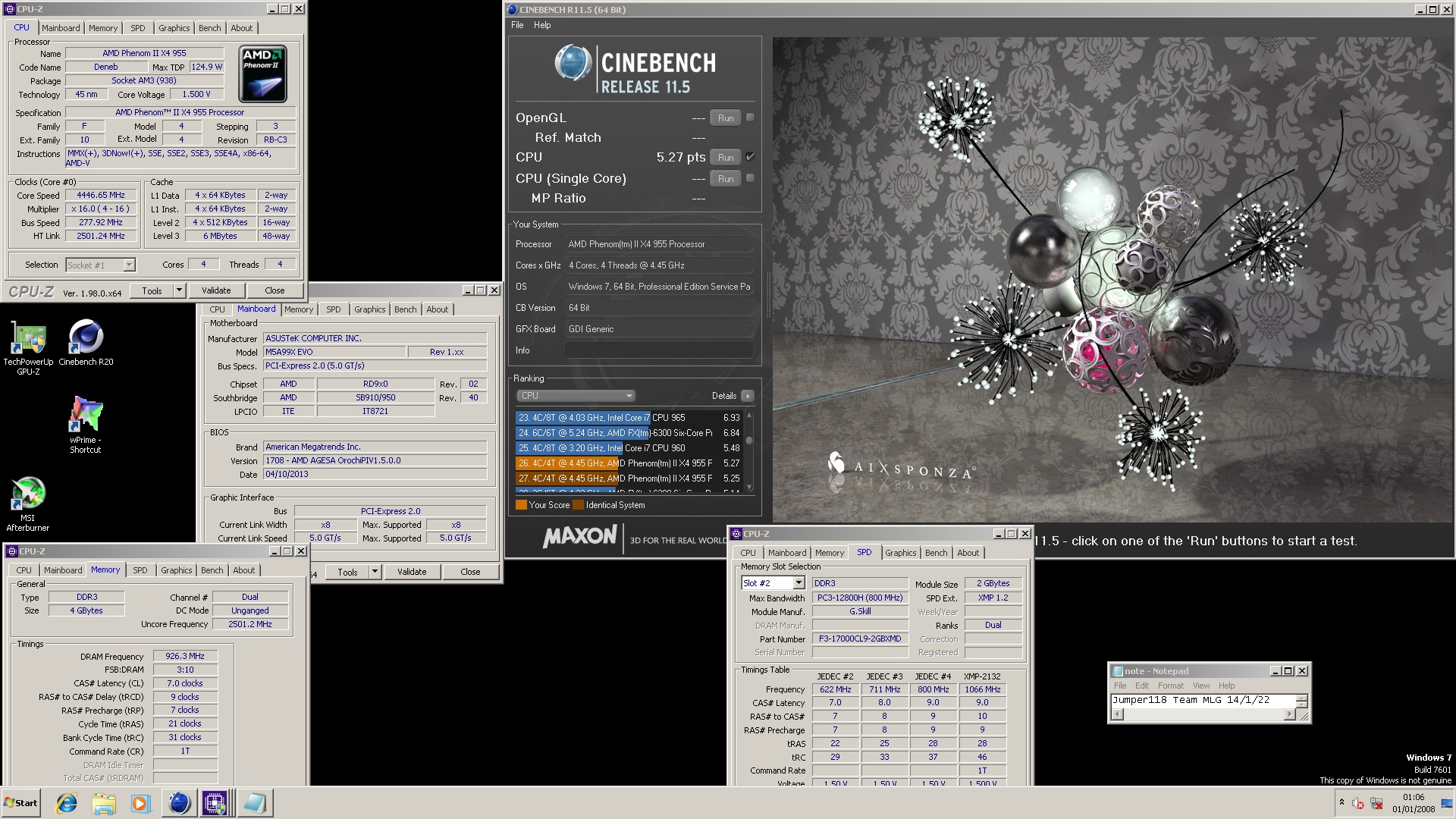Run the CPU benchmark
This screenshot has width=1456, height=819.
[x=726, y=157]
